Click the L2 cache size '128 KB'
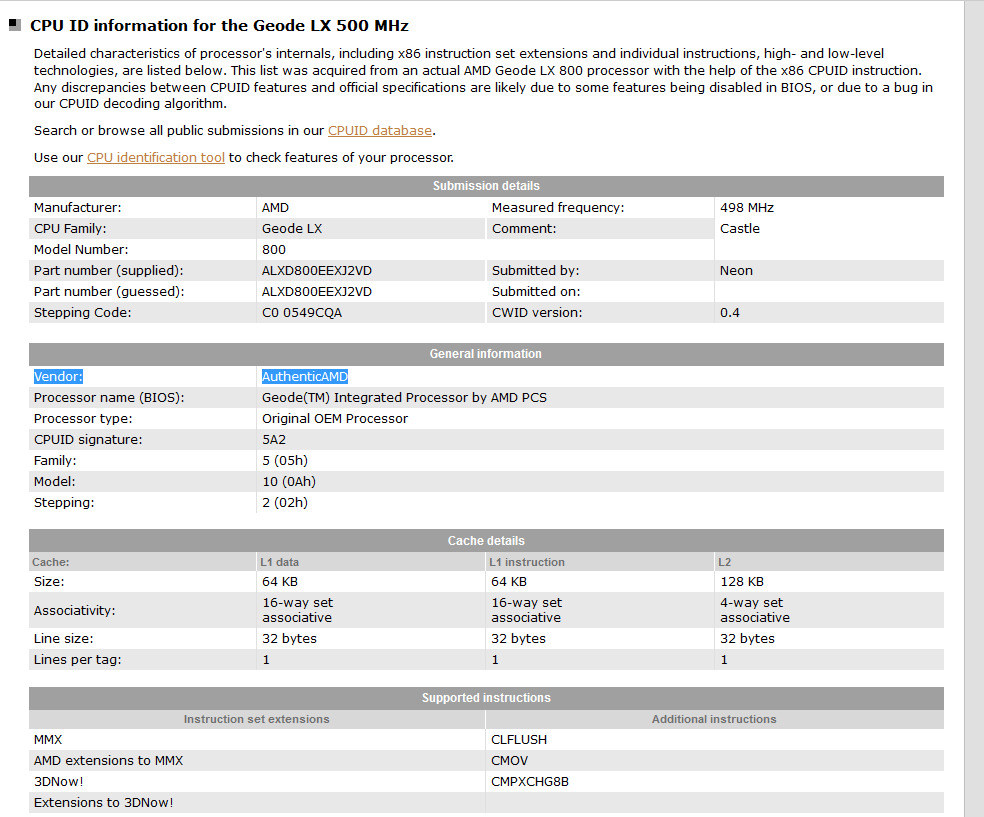Screen dimensions: 984x817 742,582
